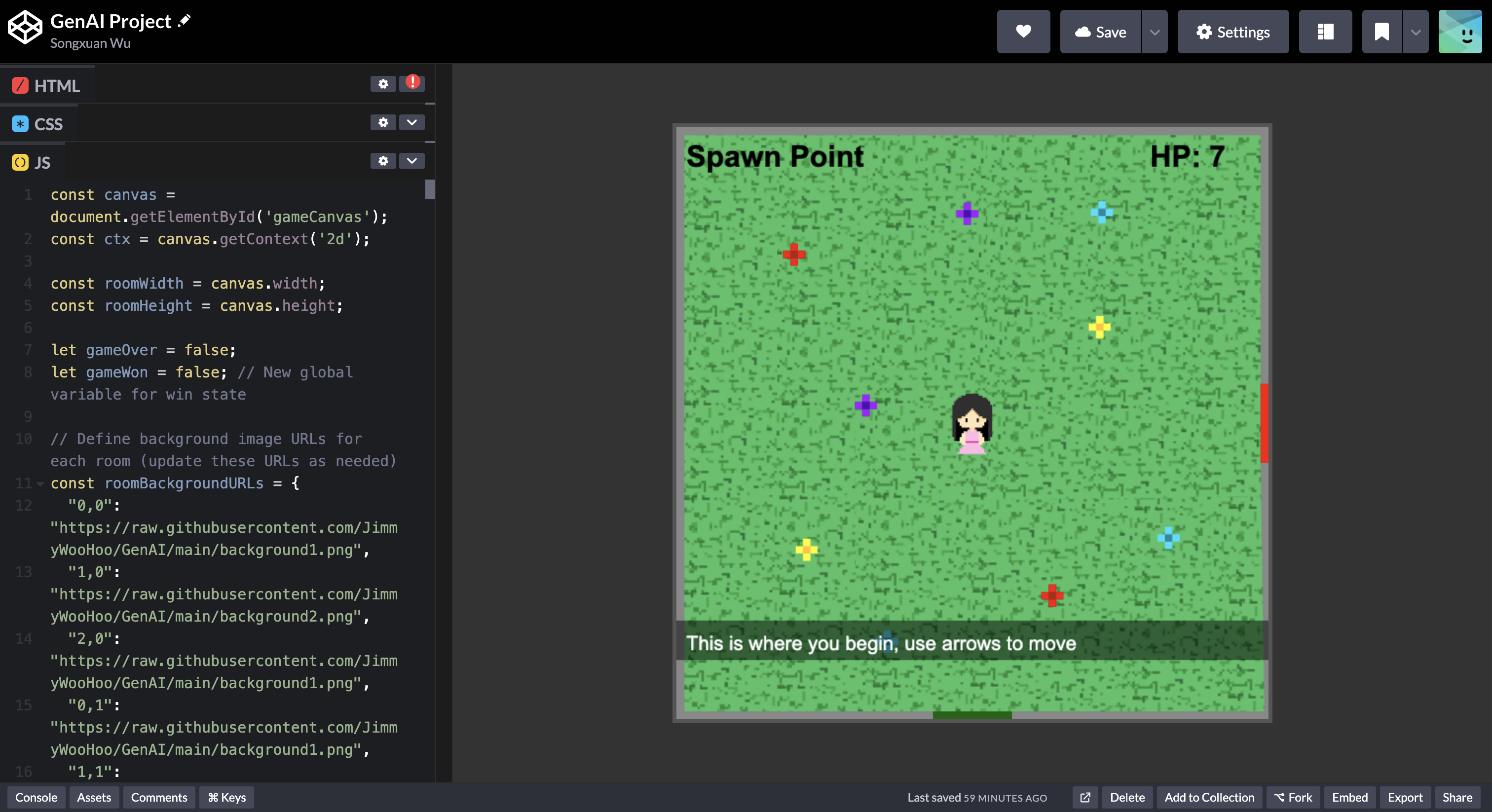The image size is (1492, 812).
Task: Open the Console panel
Action: pos(36,798)
